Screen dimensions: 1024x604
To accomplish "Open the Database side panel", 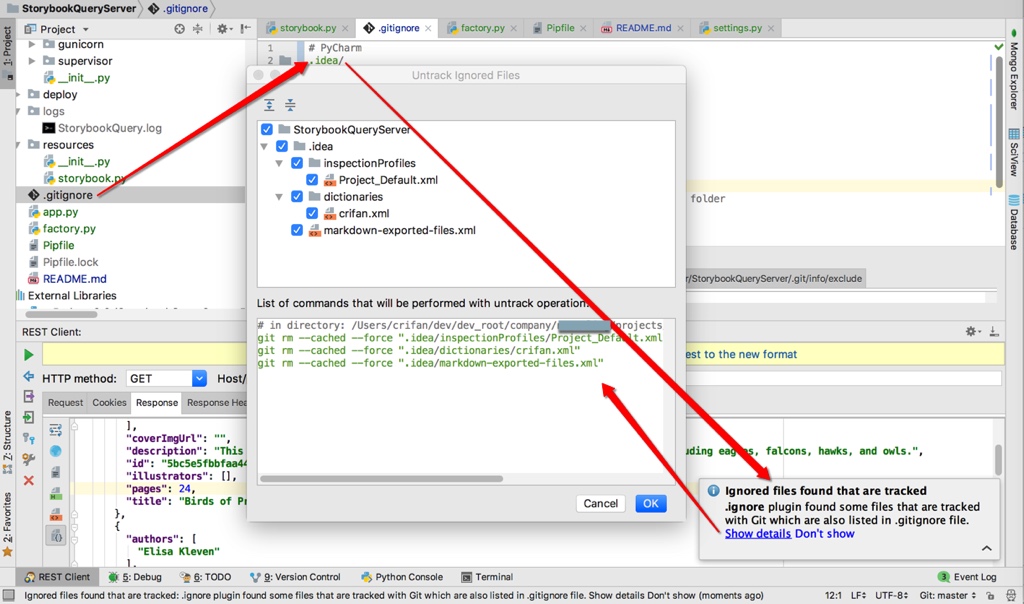I will pyautogui.click(x=1014, y=223).
